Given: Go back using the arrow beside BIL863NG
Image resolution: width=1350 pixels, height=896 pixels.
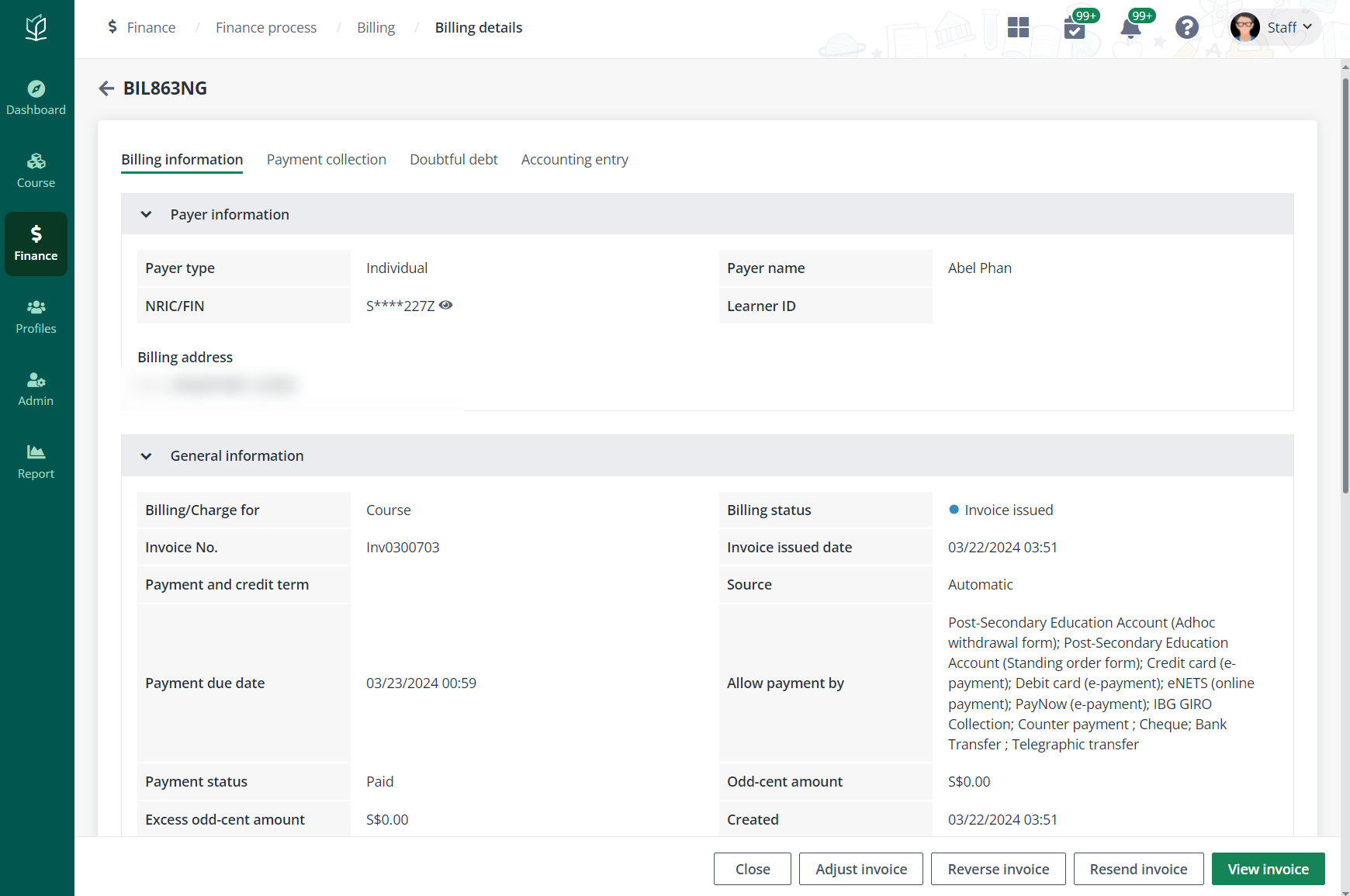Looking at the screenshot, I should tap(106, 88).
